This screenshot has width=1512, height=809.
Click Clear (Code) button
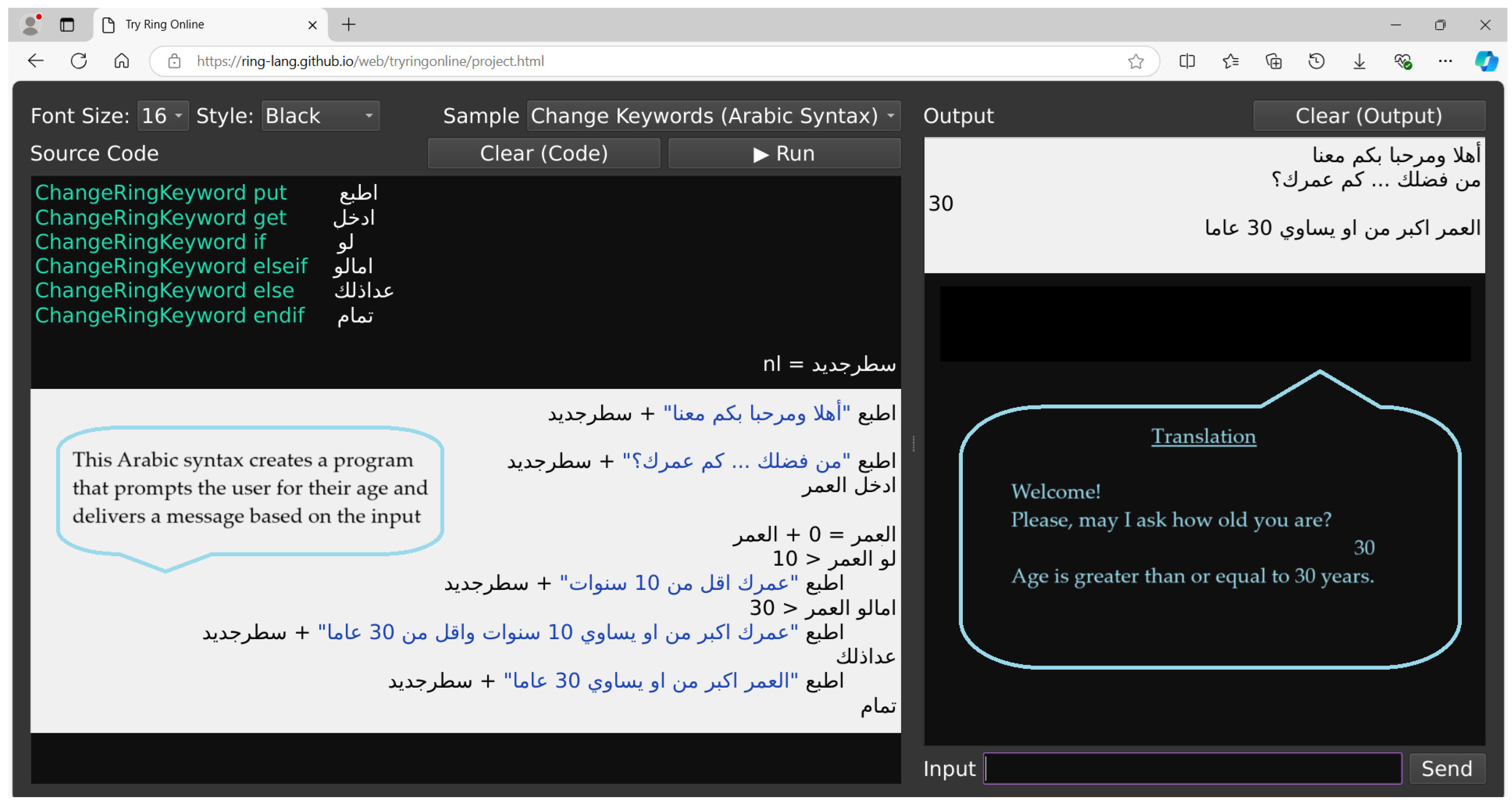pos(544,153)
